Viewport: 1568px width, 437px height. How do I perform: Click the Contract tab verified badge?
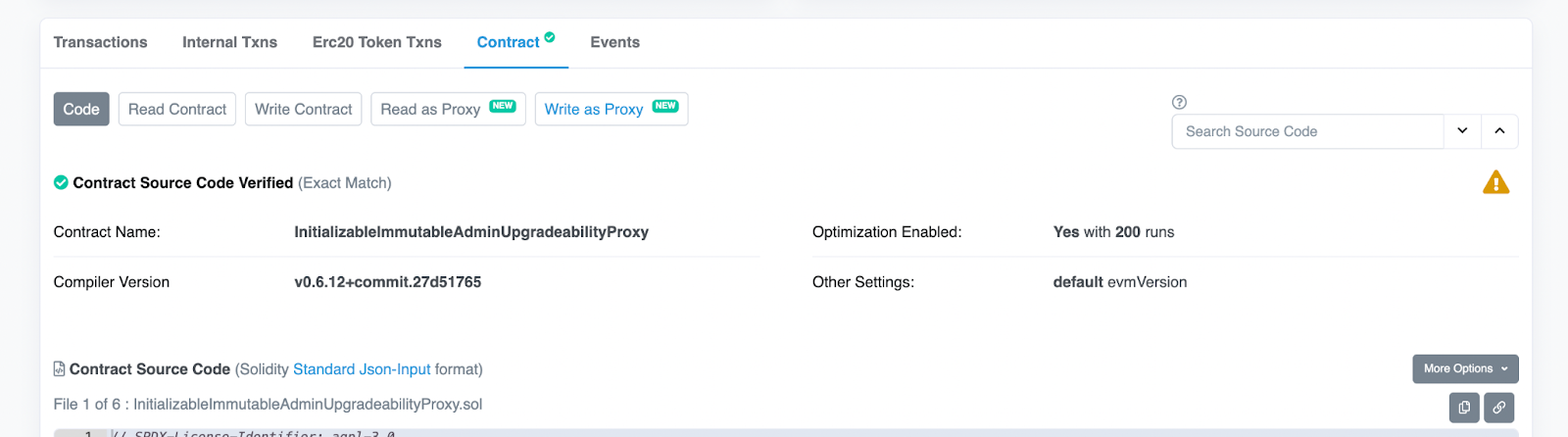click(550, 37)
